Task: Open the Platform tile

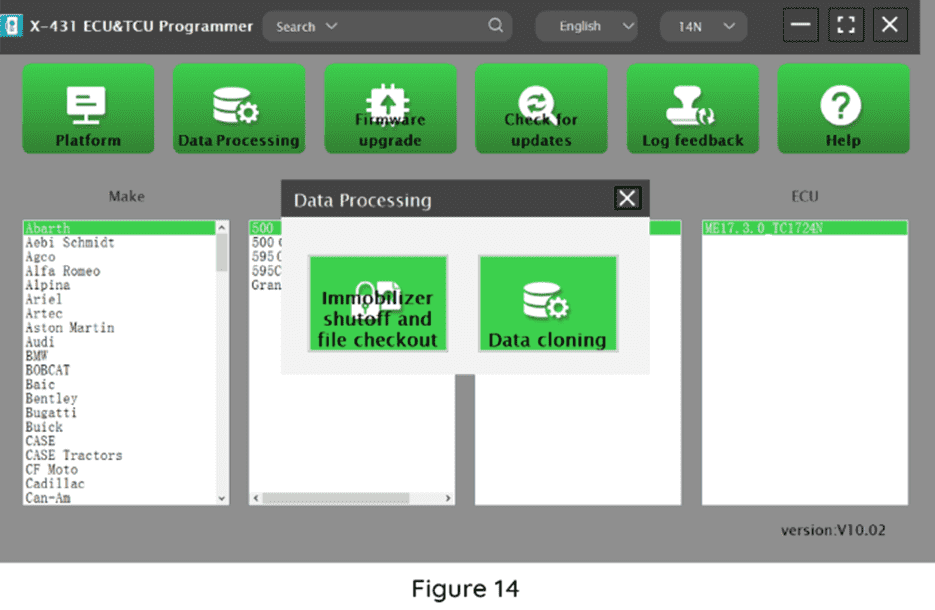Action: pyautogui.click(x=88, y=109)
